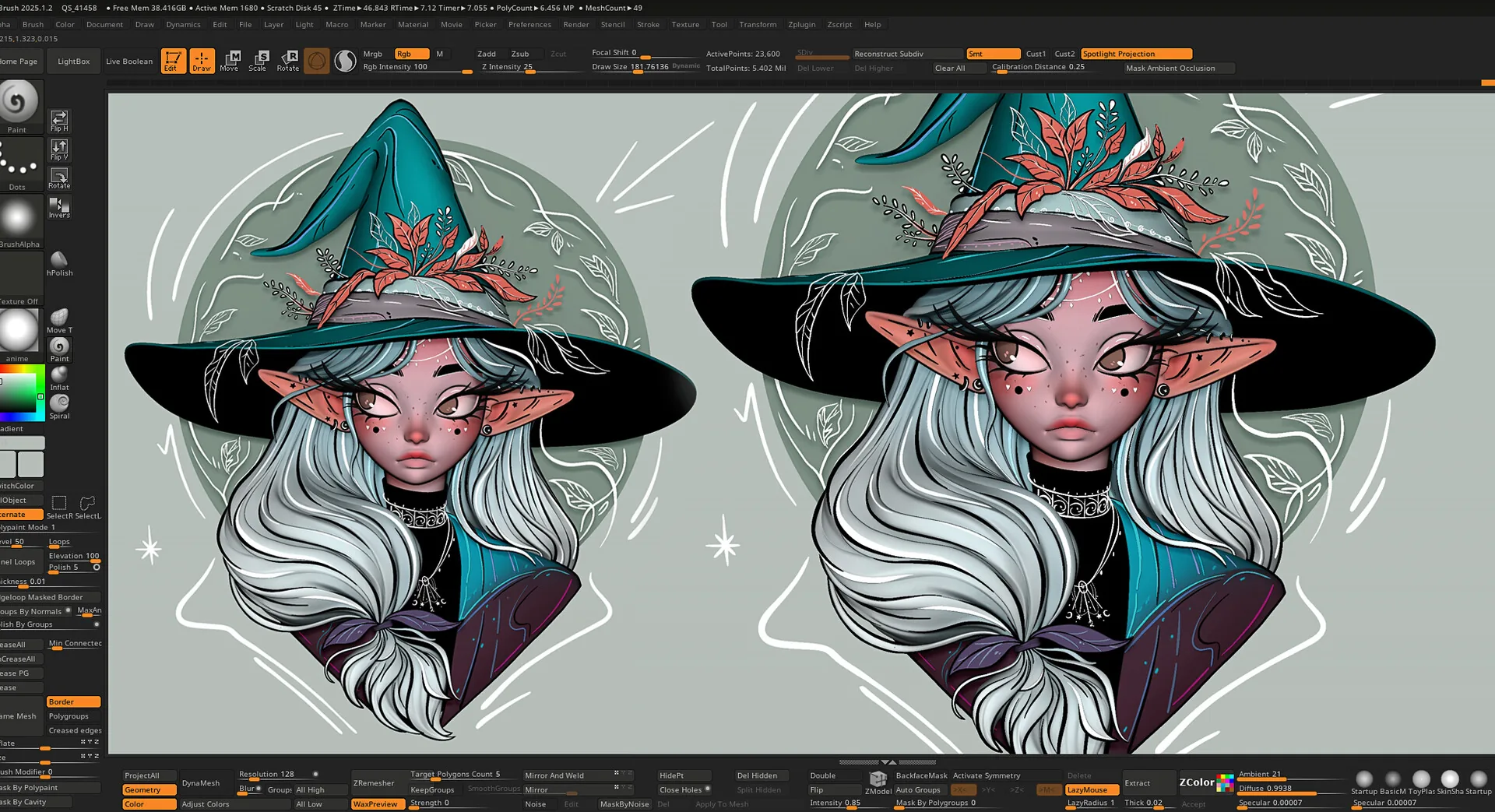
Task: Open the anime material thumbnail
Action: [x=19, y=336]
